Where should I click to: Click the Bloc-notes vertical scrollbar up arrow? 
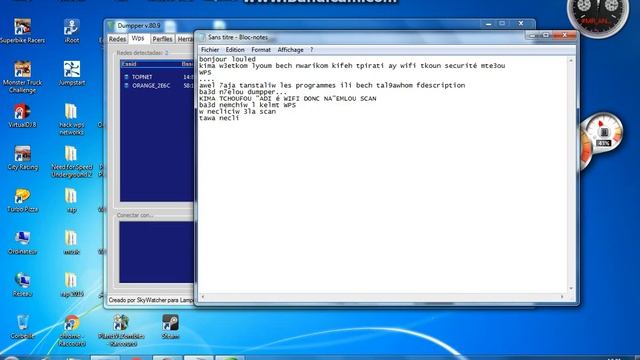tap(571, 60)
